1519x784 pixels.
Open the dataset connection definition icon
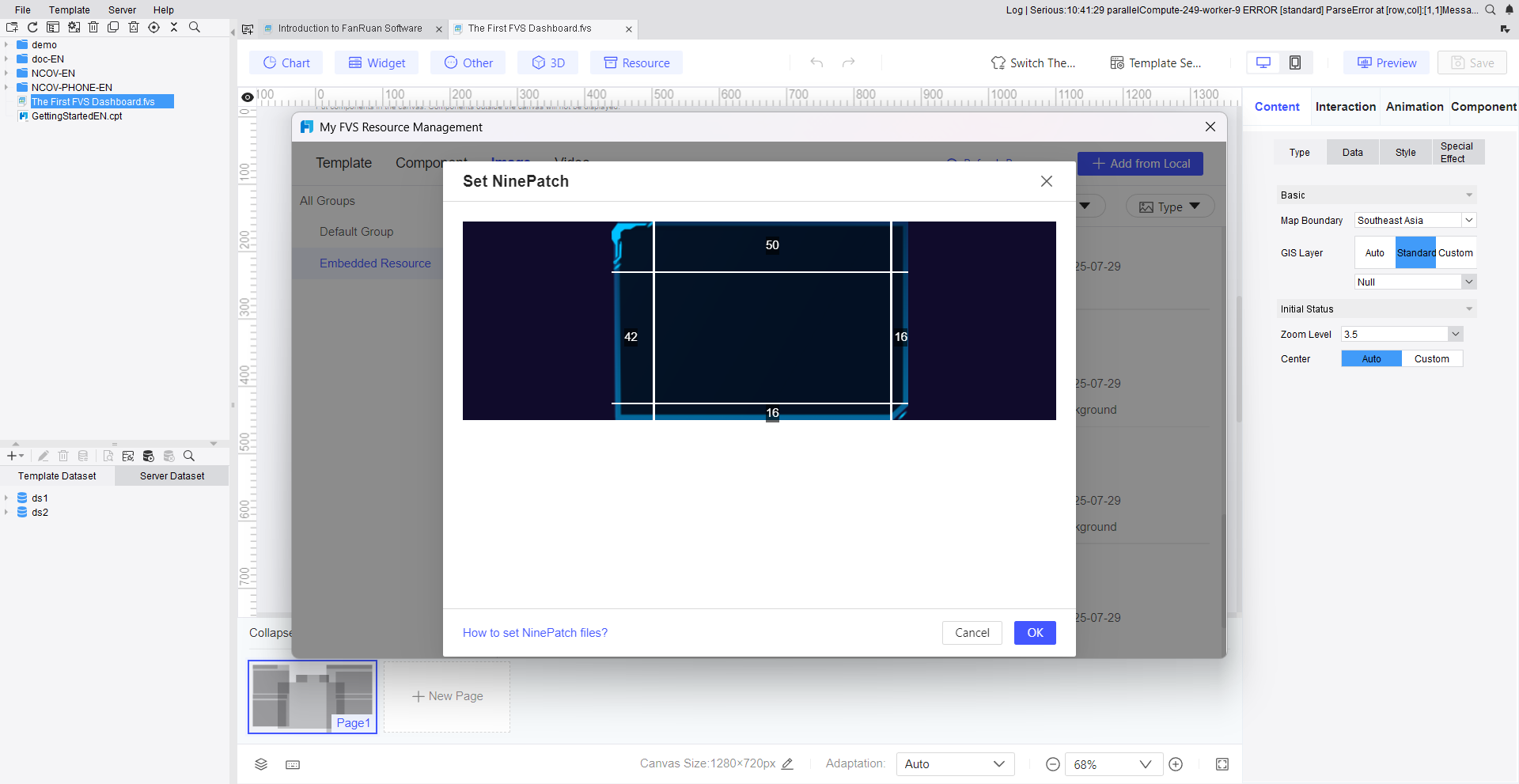[x=128, y=456]
